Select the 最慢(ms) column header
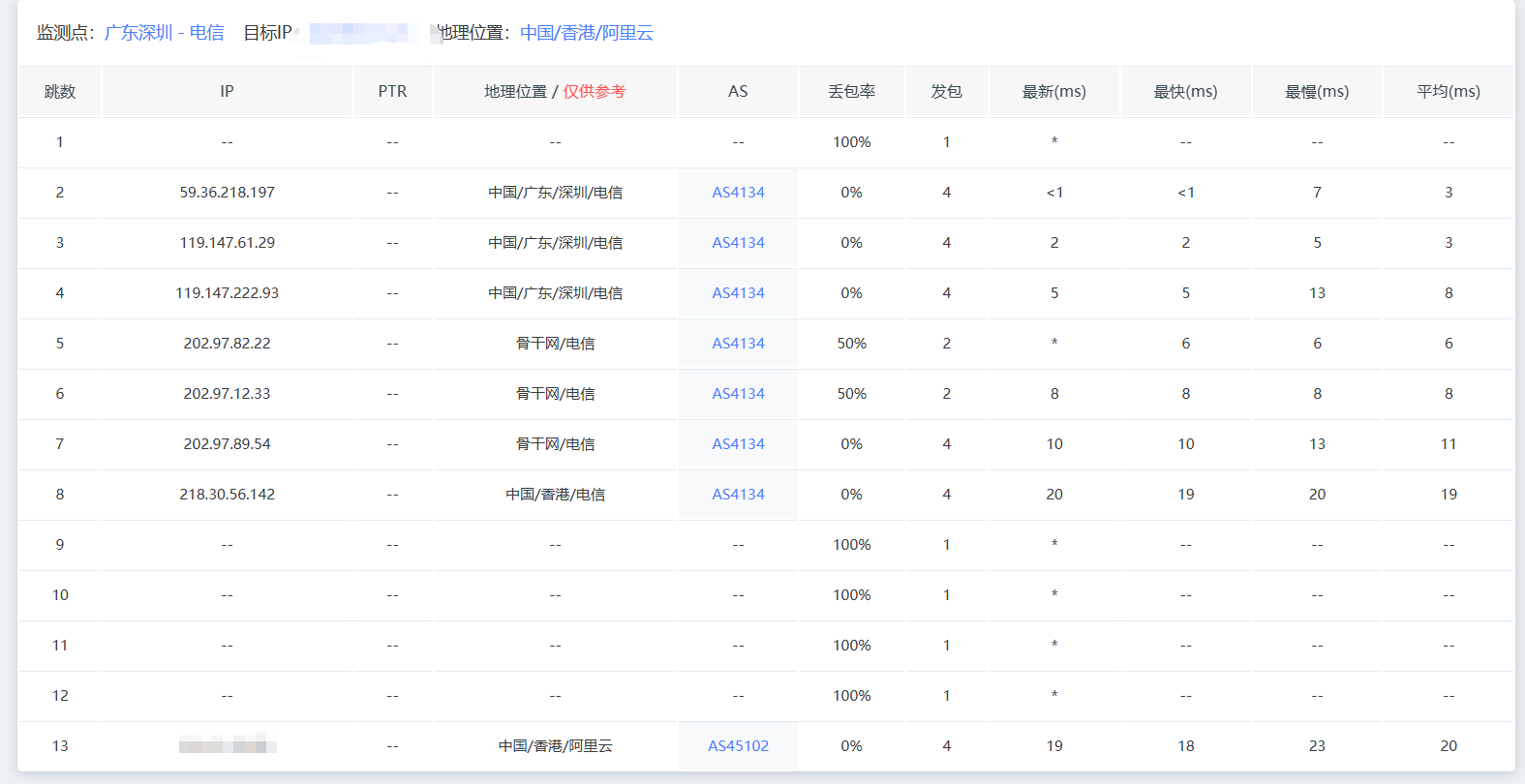Screen dimensions: 1525x784 1316,92
